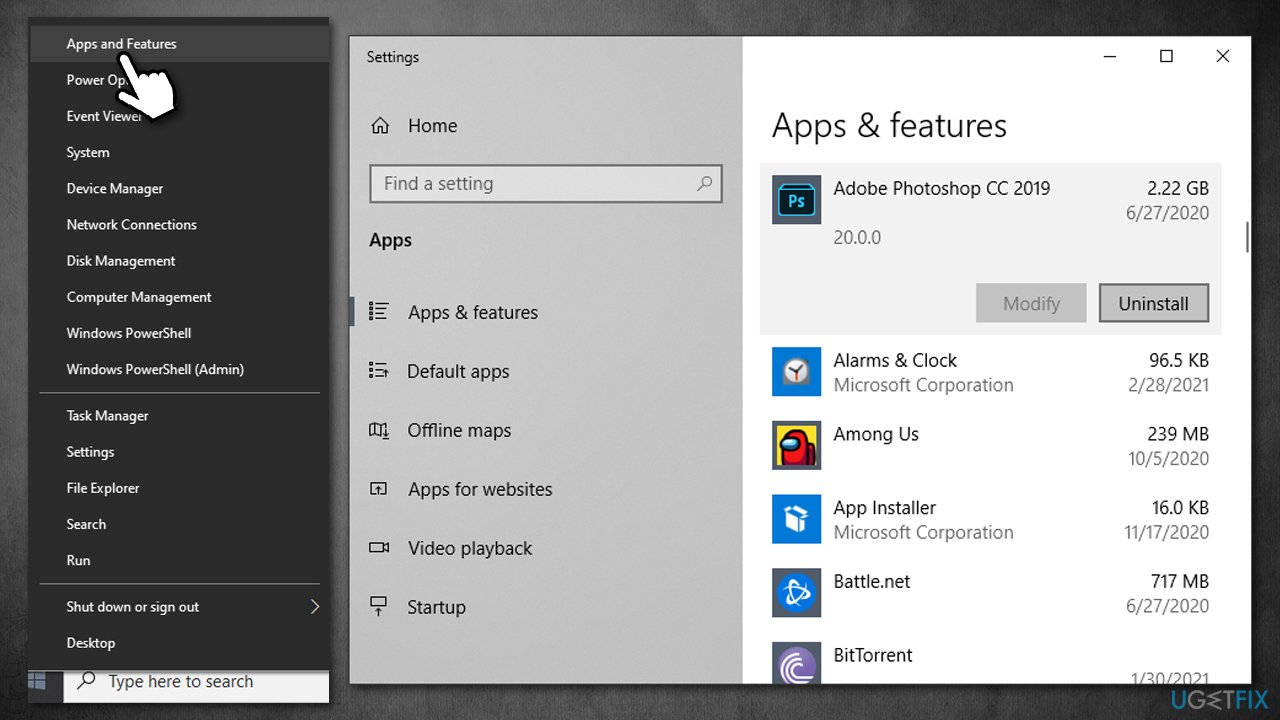The width and height of the screenshot is (1280, 720).
Task: Click the greyed Modify button
Action: [x=1031, y=303]
